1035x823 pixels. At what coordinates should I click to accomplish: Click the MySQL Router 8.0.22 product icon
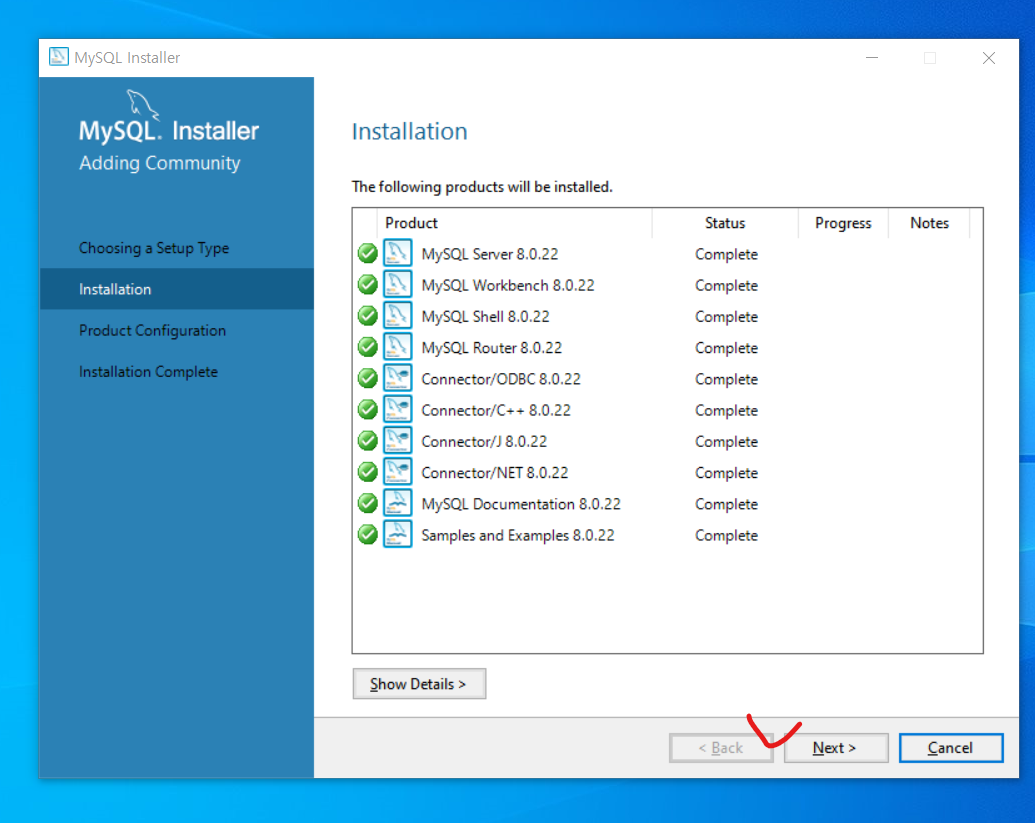397,347
